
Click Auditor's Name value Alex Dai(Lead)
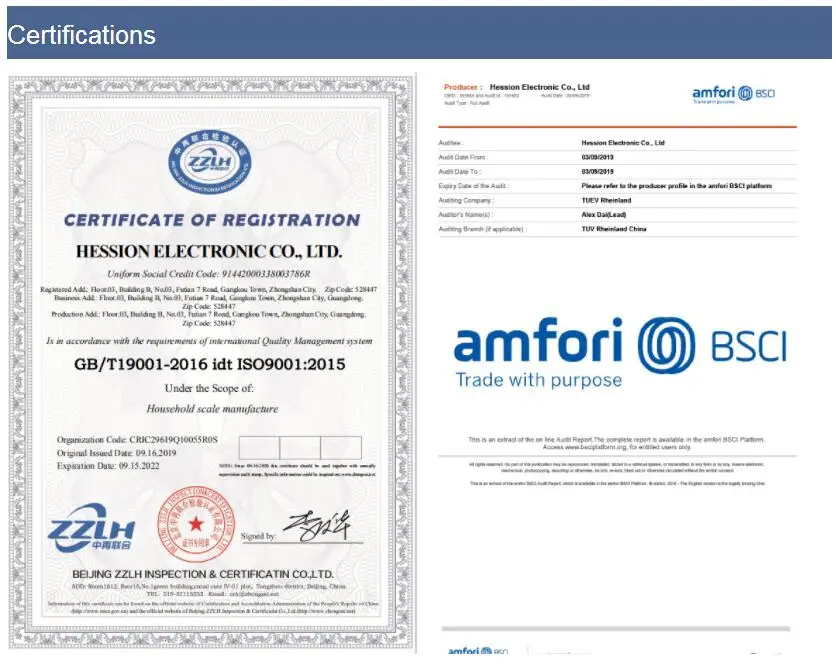point(604,215)
